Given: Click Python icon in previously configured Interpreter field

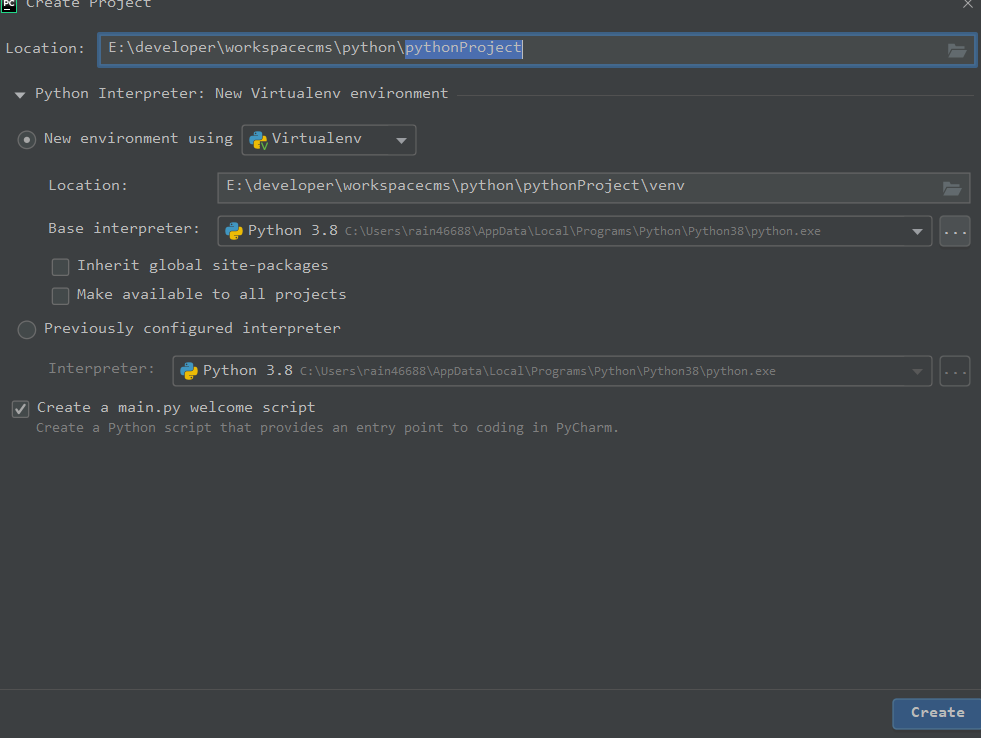Looking at the screenshot, I should [x=189, y=371].
